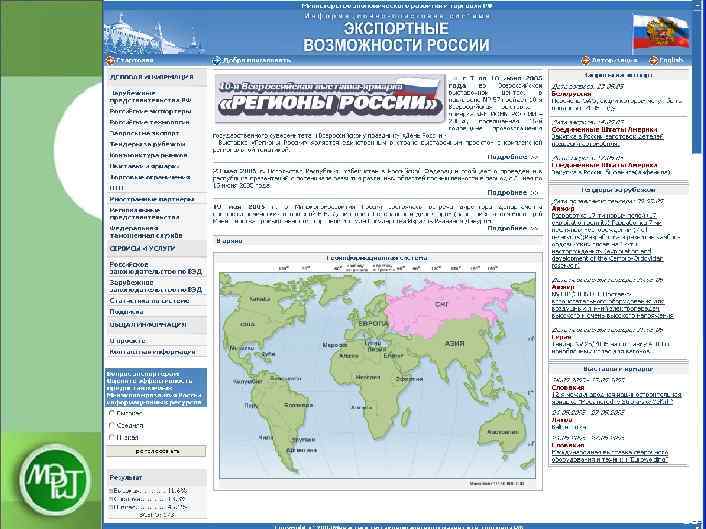Submit the poll with Голосовать button
The width and height of the screenshot is (706, 529).
pos(156,451)
